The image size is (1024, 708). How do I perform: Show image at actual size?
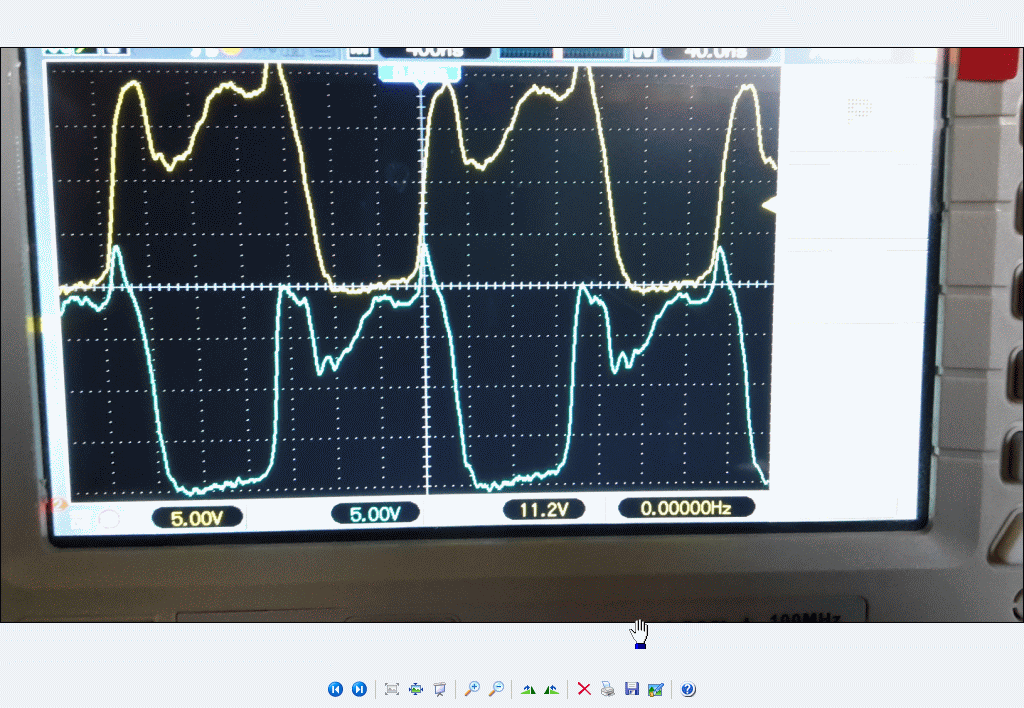pos(416,689)
